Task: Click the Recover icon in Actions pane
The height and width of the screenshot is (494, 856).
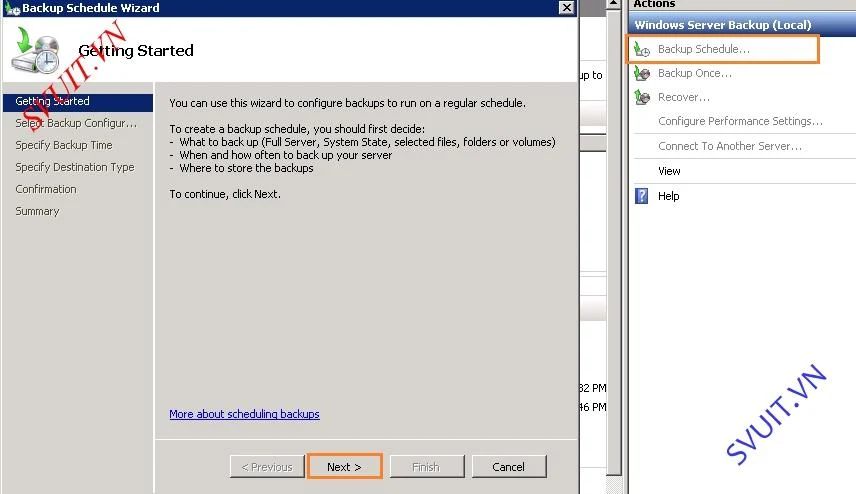Action: pos(642,97)
